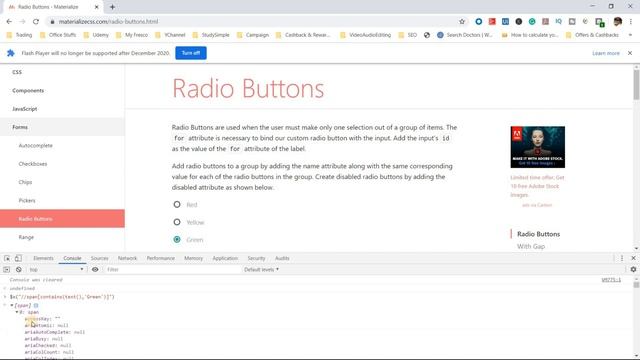Show the console sidebar icon
Image resolution: width=640 pixels, height=360 pixels.
click(7, 270)
